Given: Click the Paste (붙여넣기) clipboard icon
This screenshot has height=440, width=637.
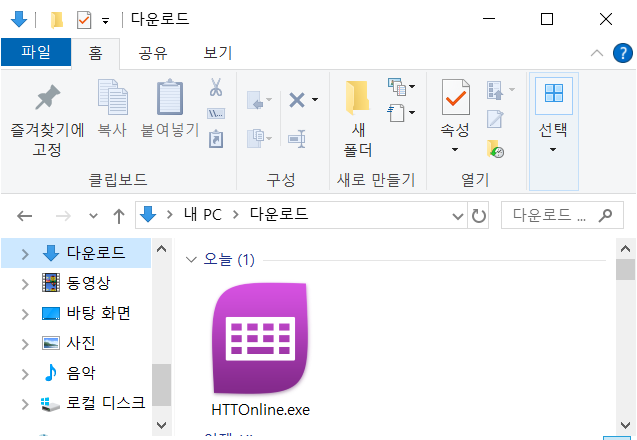Looking at the screenshot, I should click(x=170, y=97).
